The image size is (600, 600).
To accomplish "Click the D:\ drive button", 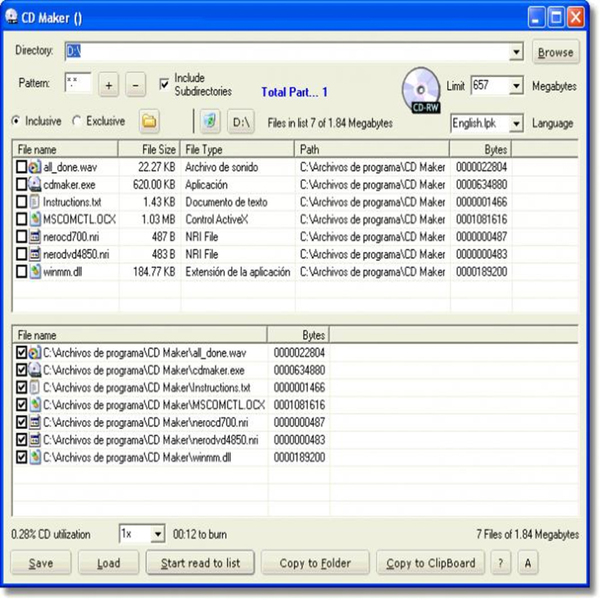I will tap(241, 122).
